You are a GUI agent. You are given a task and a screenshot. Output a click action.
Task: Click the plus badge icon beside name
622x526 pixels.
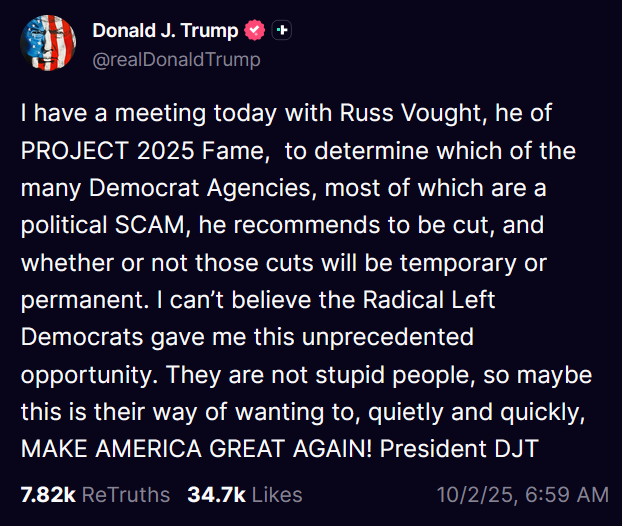point(282,31)
